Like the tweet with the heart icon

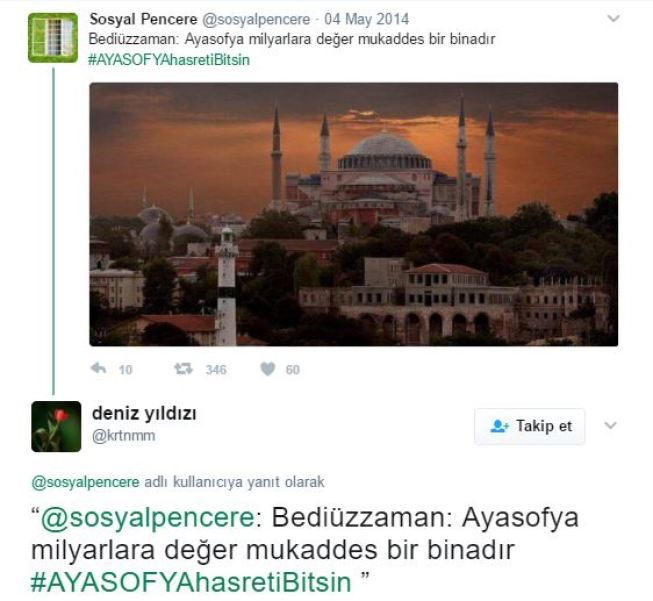(268, 369)
